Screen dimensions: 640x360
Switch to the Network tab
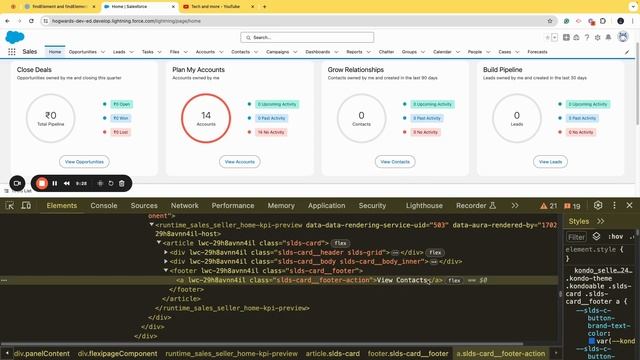click(x=184, y=206)
